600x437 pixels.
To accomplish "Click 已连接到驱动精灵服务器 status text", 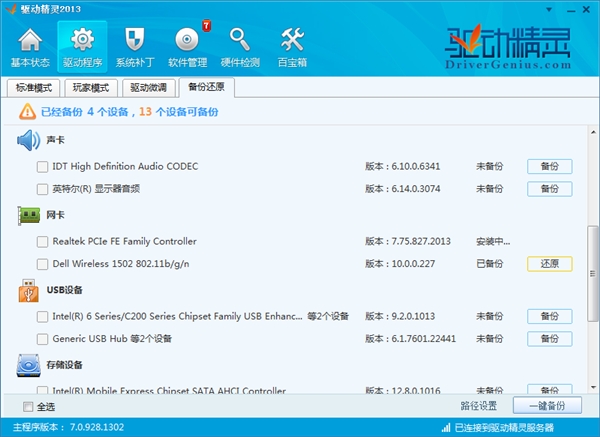I will (504, 427).
